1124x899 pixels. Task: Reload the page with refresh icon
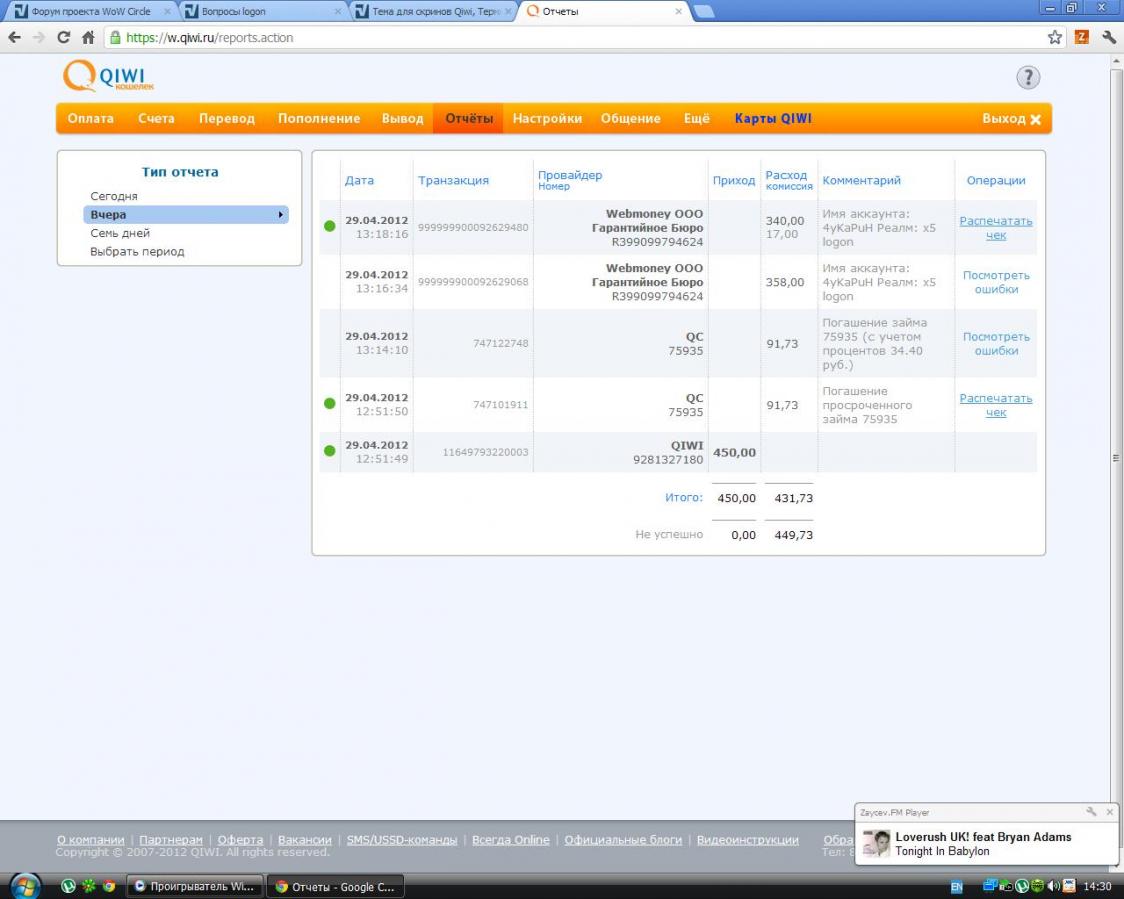point(64,37)
